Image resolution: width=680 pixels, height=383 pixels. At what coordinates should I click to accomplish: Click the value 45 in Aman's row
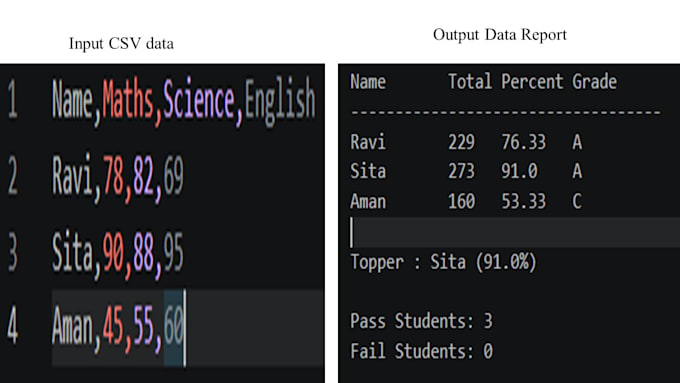point(113,326)
